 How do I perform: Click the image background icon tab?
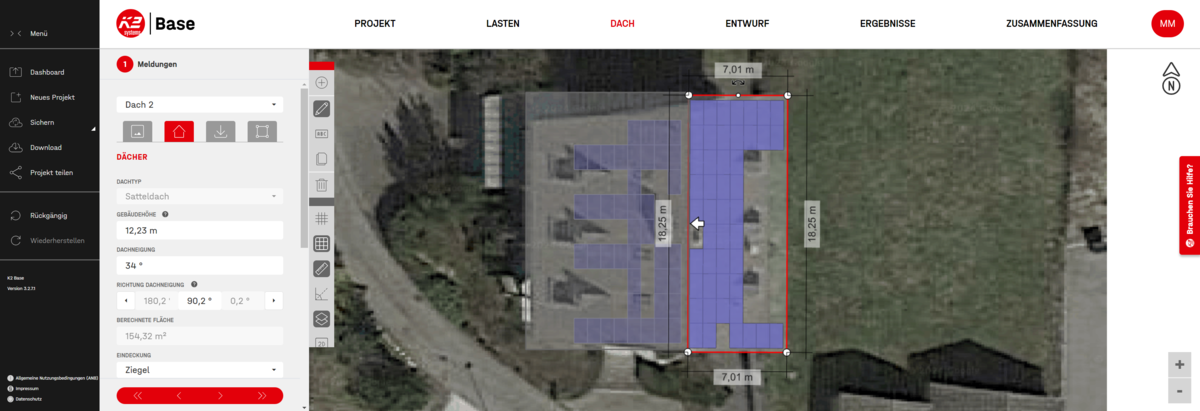click(138, 131)
